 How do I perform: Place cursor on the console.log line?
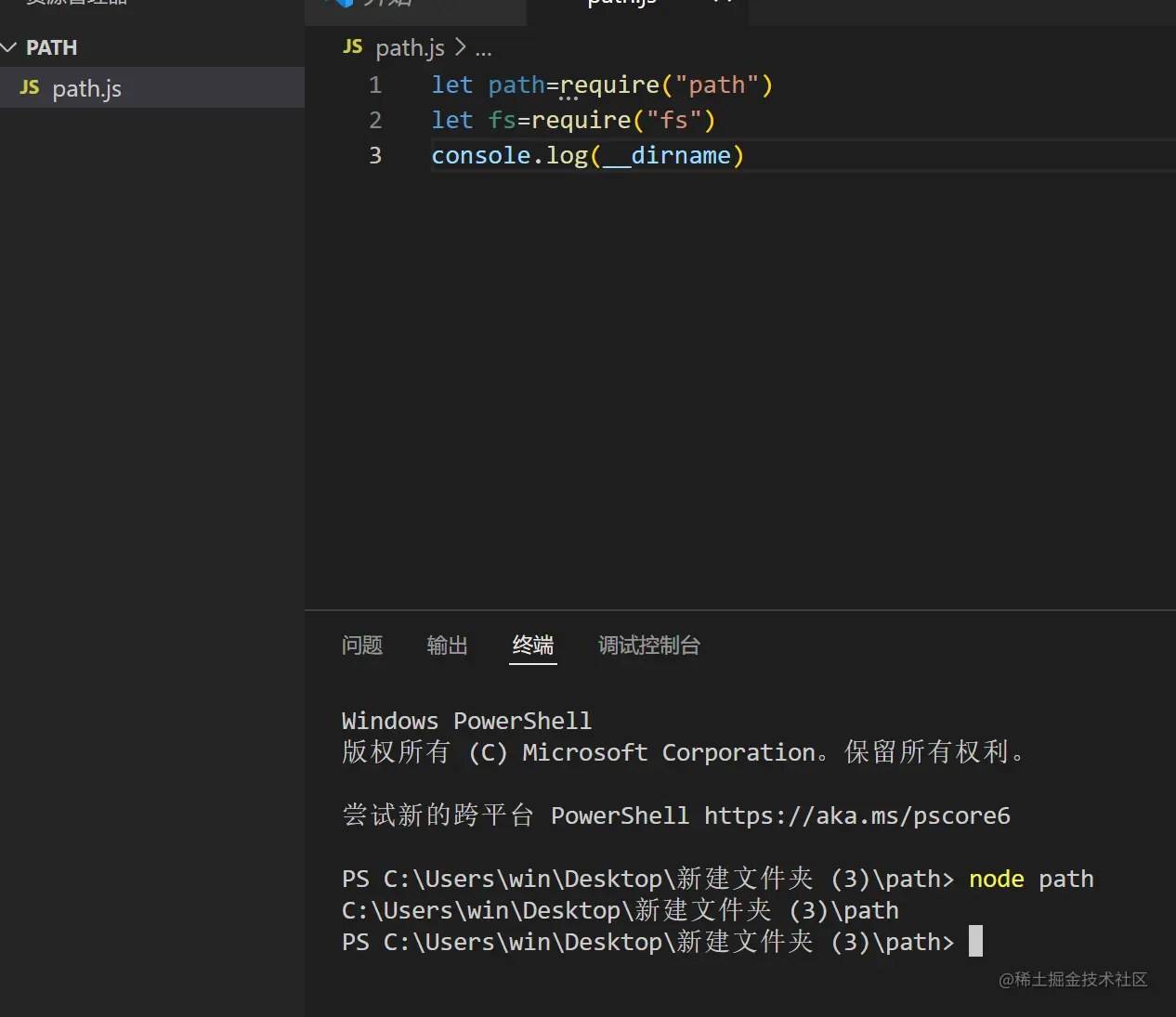pyautogui.click(x=585, y=155)
